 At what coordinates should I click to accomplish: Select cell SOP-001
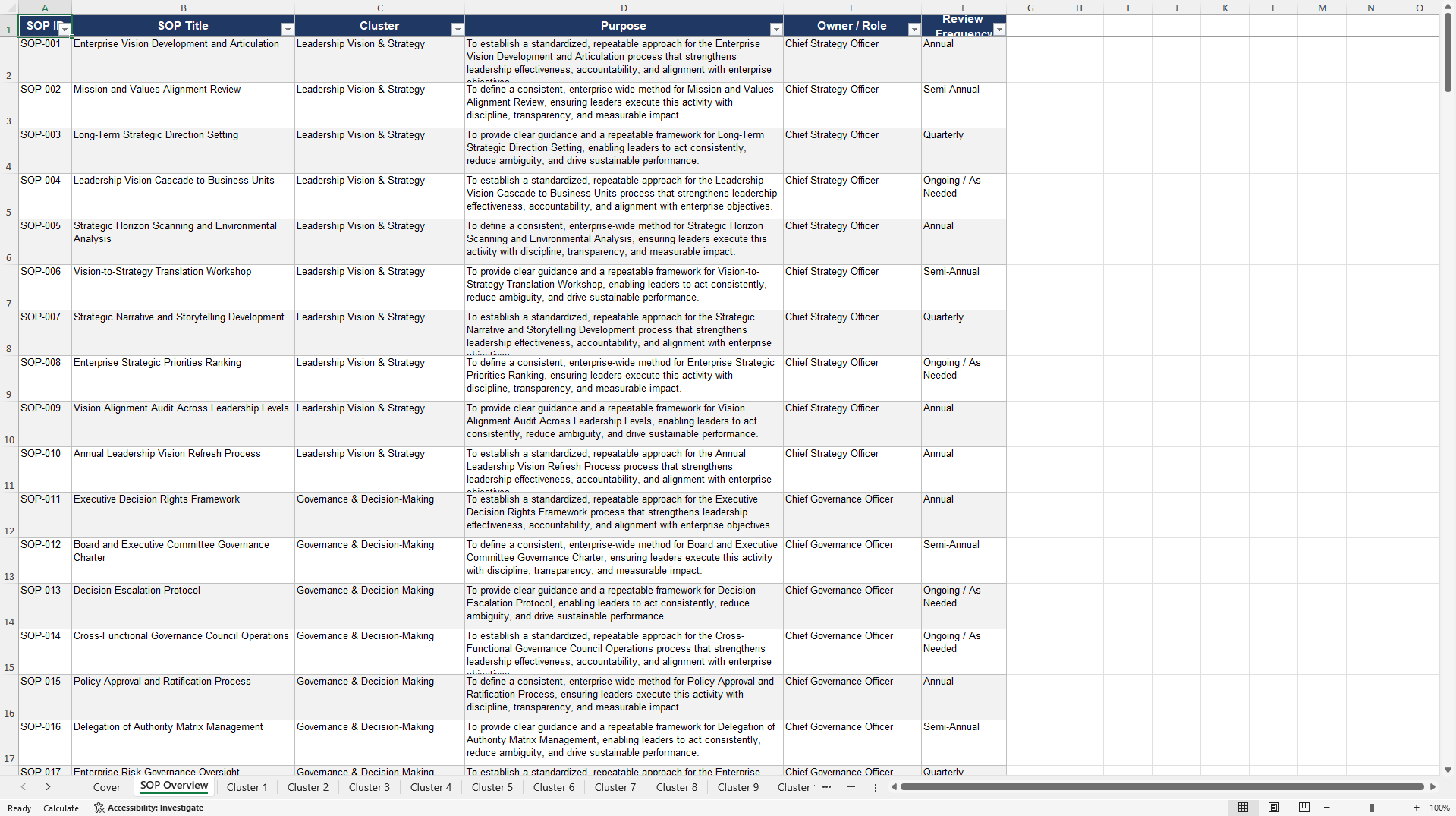coord(45,60)
